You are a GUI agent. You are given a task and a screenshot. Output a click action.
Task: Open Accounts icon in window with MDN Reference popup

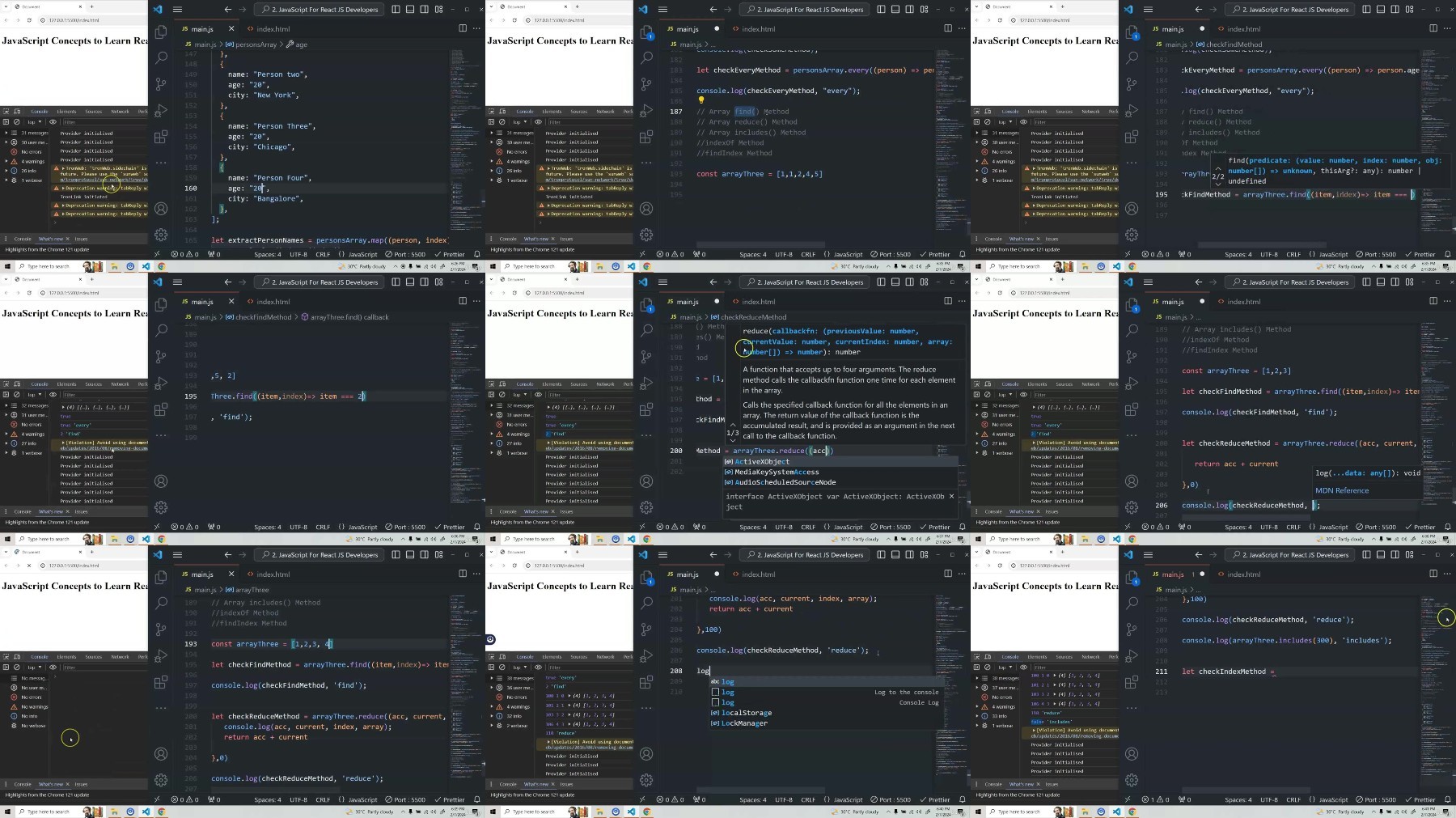(1132, 481)
